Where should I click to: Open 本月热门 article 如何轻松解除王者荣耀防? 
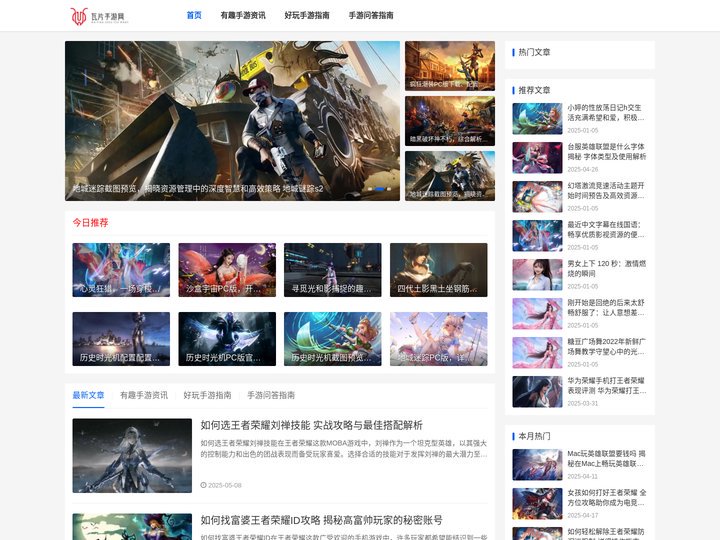[x=606, y=534]
